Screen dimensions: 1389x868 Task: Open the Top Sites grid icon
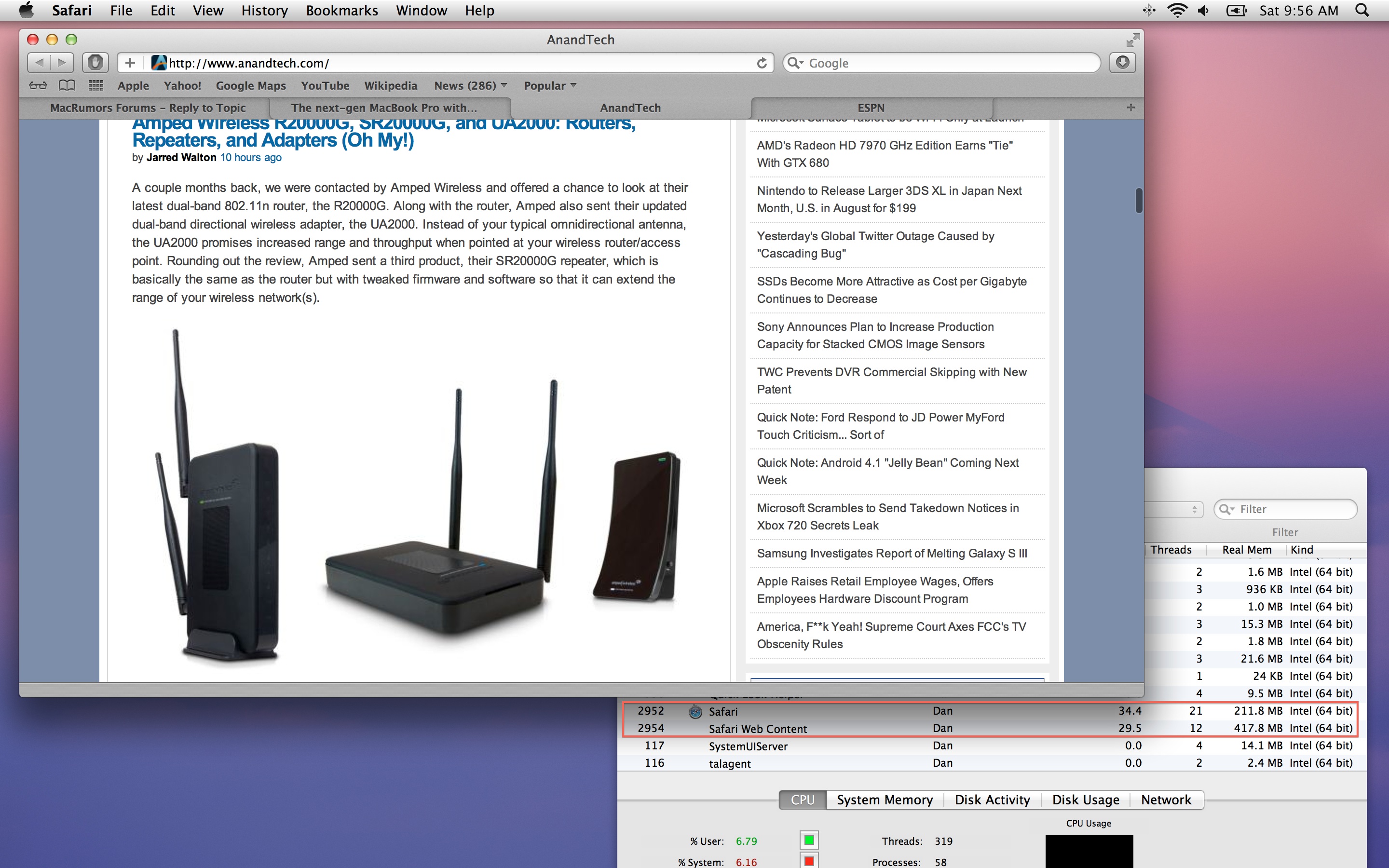pos(96,85)
